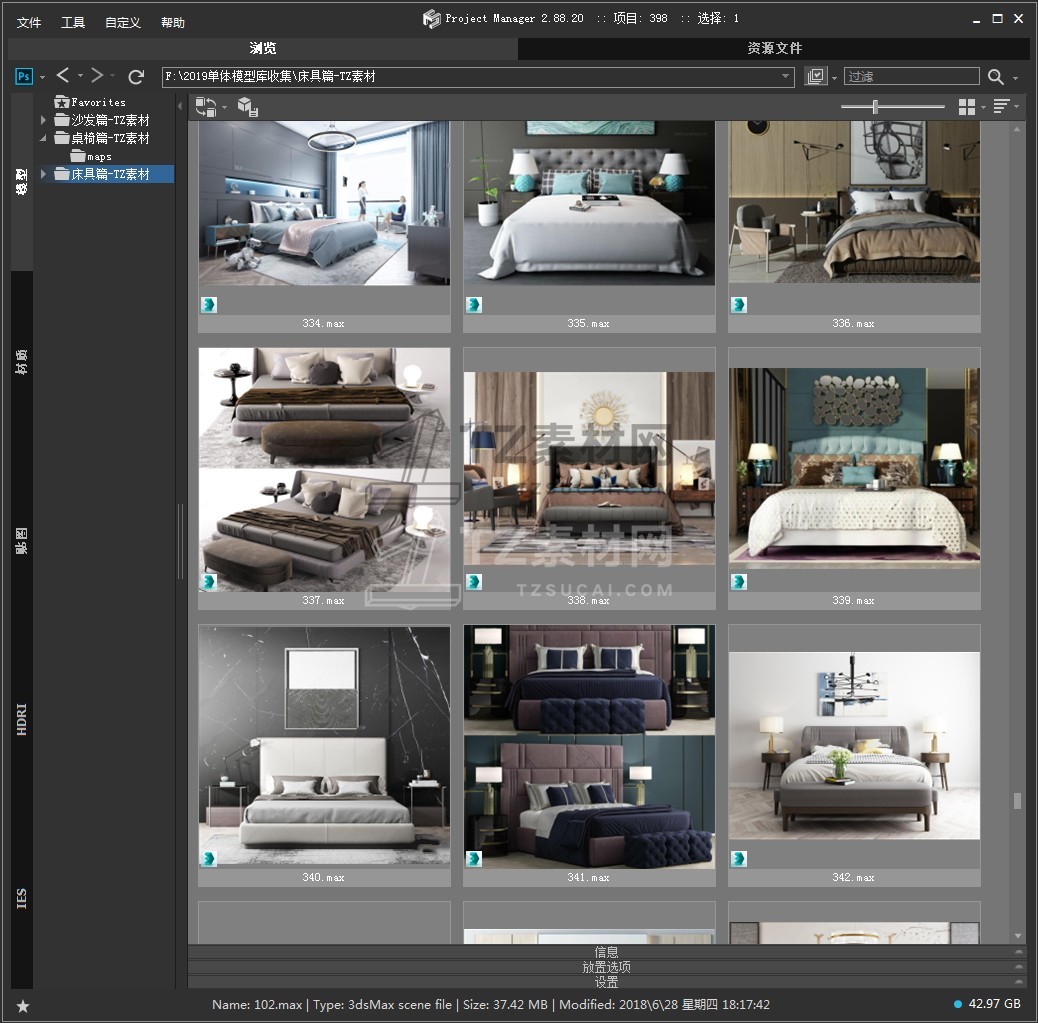Adjust the thumbnail size slider
The image size is (1038, 1023).
point(876,107)
